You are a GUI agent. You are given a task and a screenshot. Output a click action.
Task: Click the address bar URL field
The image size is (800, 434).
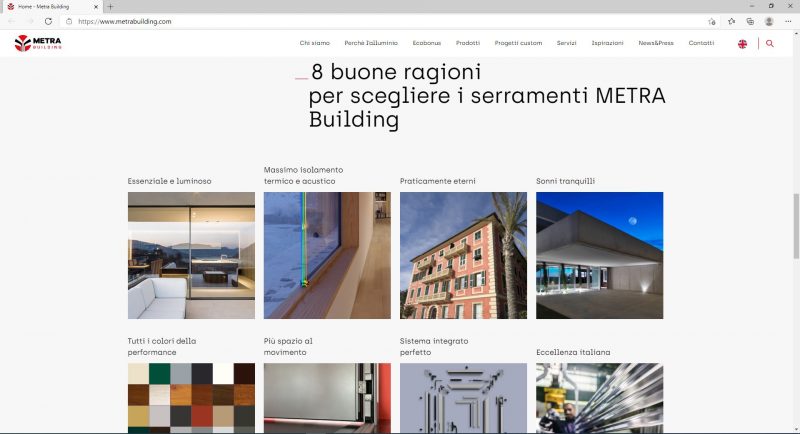coord(388,21)
